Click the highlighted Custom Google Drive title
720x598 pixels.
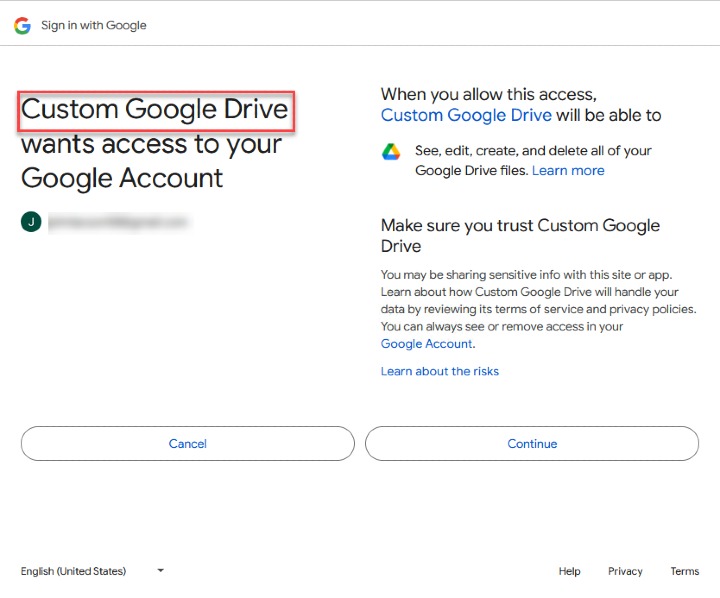[x=155, y=109]
